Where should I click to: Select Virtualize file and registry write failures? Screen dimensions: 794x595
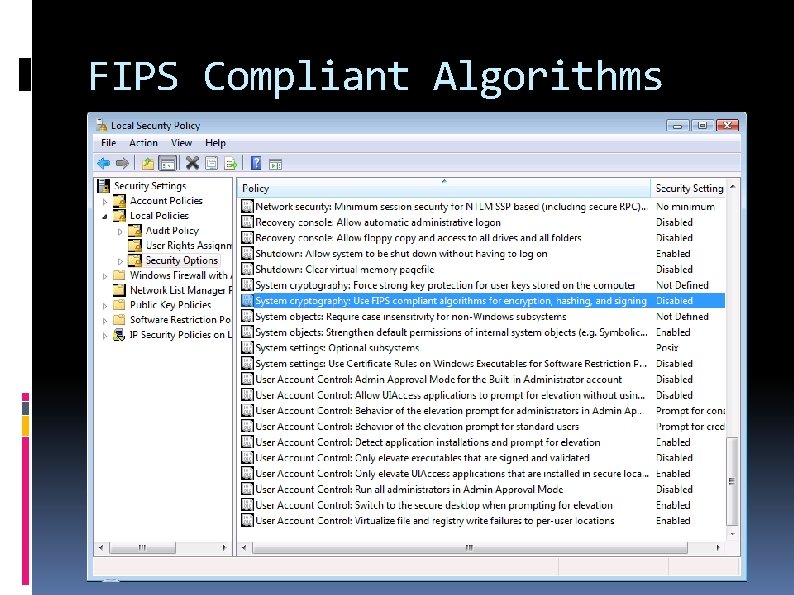click(483, 521)
